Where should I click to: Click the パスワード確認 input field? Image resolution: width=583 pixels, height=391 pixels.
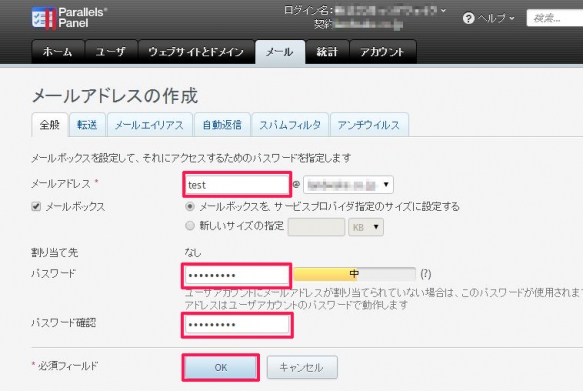(236, 325)
